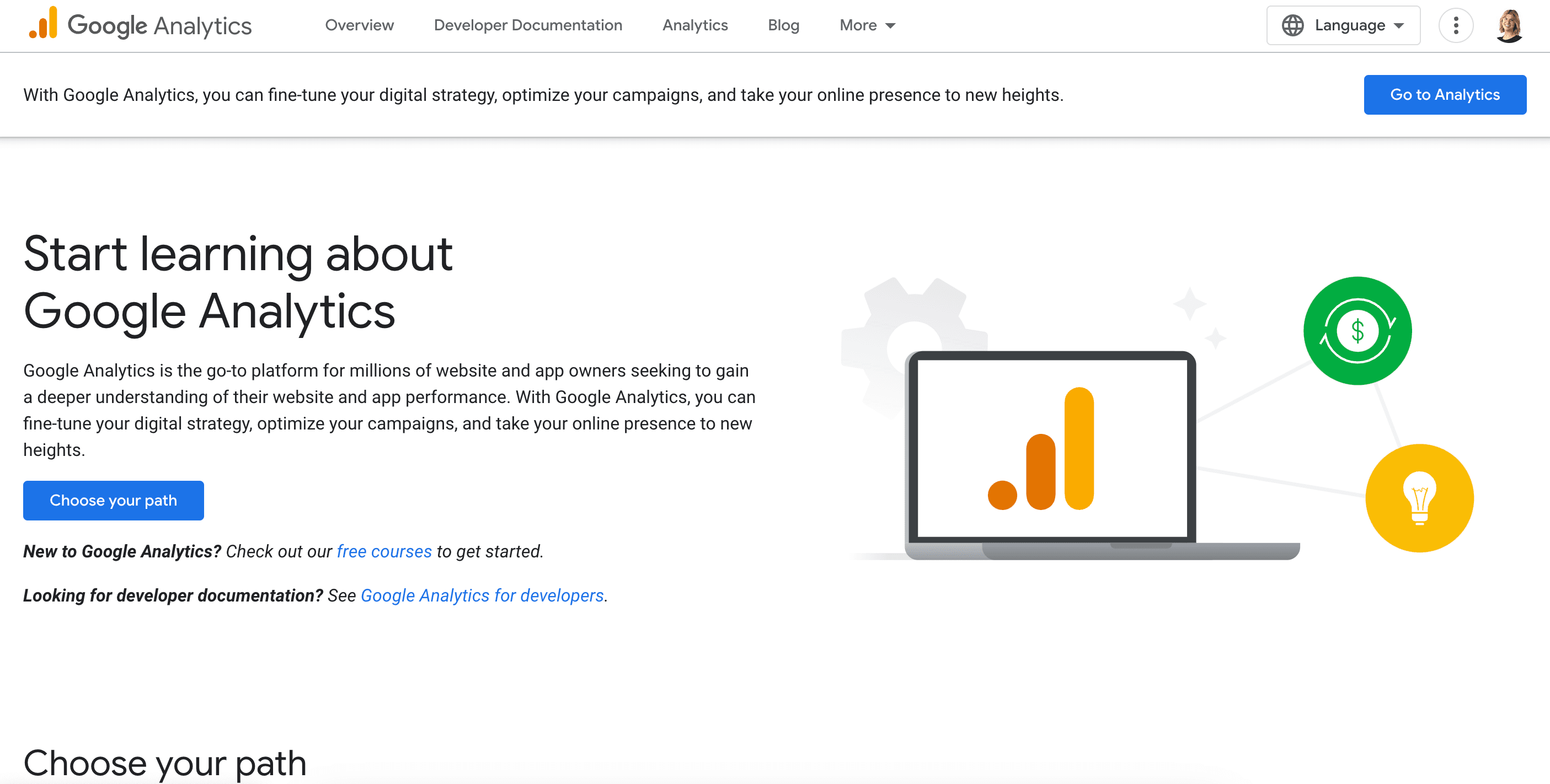This screenshot has width=1550, height=784.
Task: Open Google Analytics for developers link
Action: [482, 595]
